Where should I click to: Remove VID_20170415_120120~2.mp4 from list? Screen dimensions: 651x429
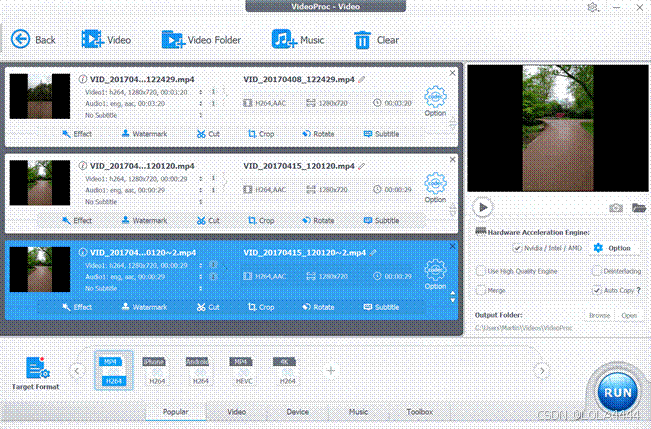click(x=453, y=246)
